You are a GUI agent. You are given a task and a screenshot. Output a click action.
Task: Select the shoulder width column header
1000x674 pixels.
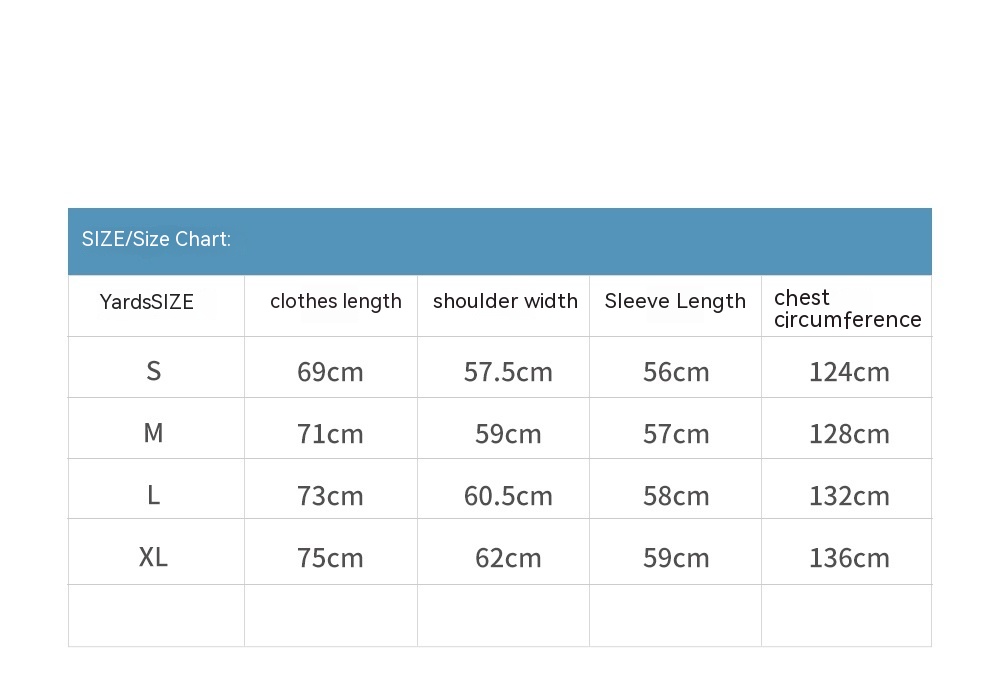[x=505, y=302]
